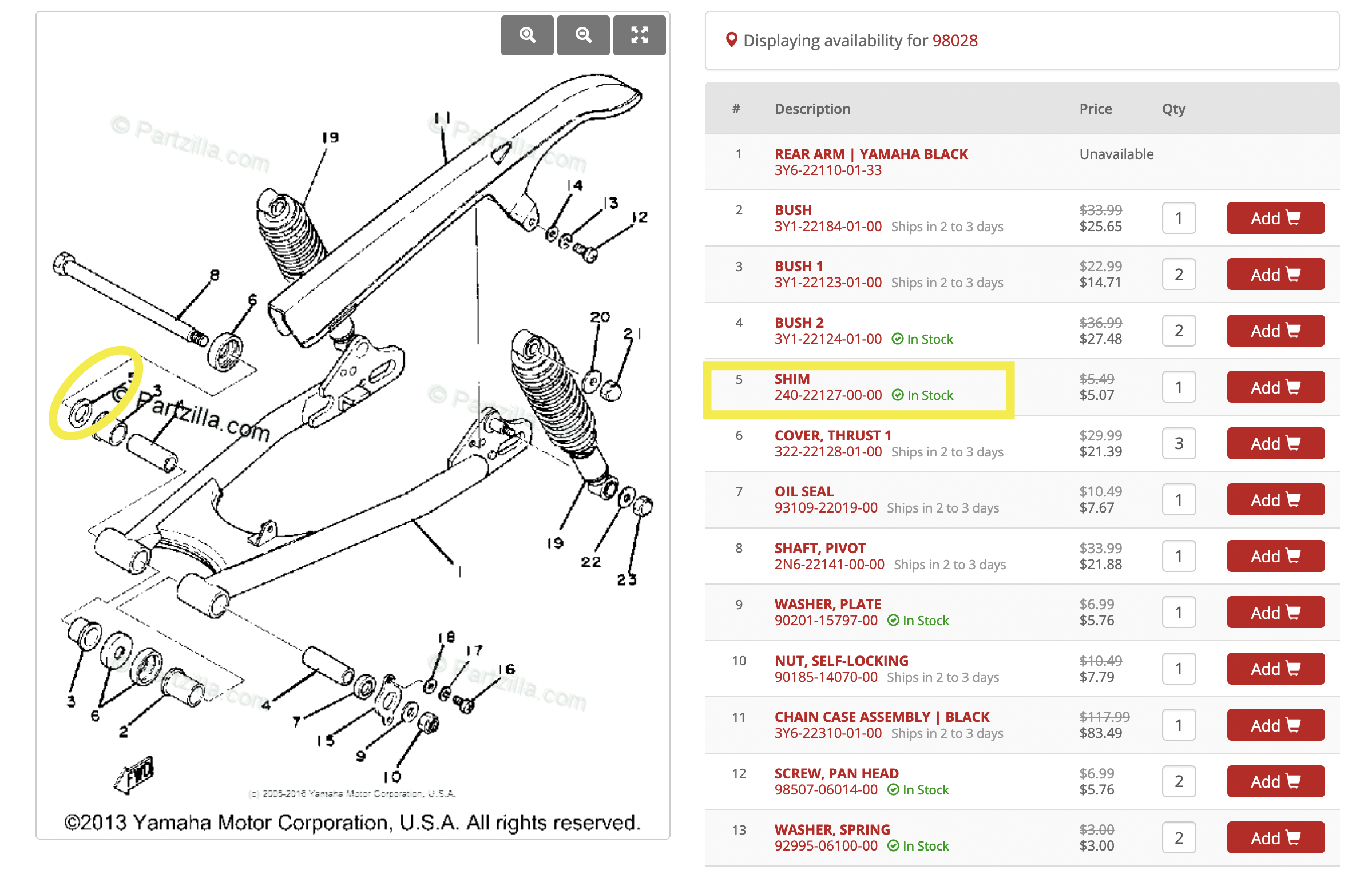Open part number 240-22127-00-00 link
Viewport: 1372px width, 874px height.
click(827, 395)
